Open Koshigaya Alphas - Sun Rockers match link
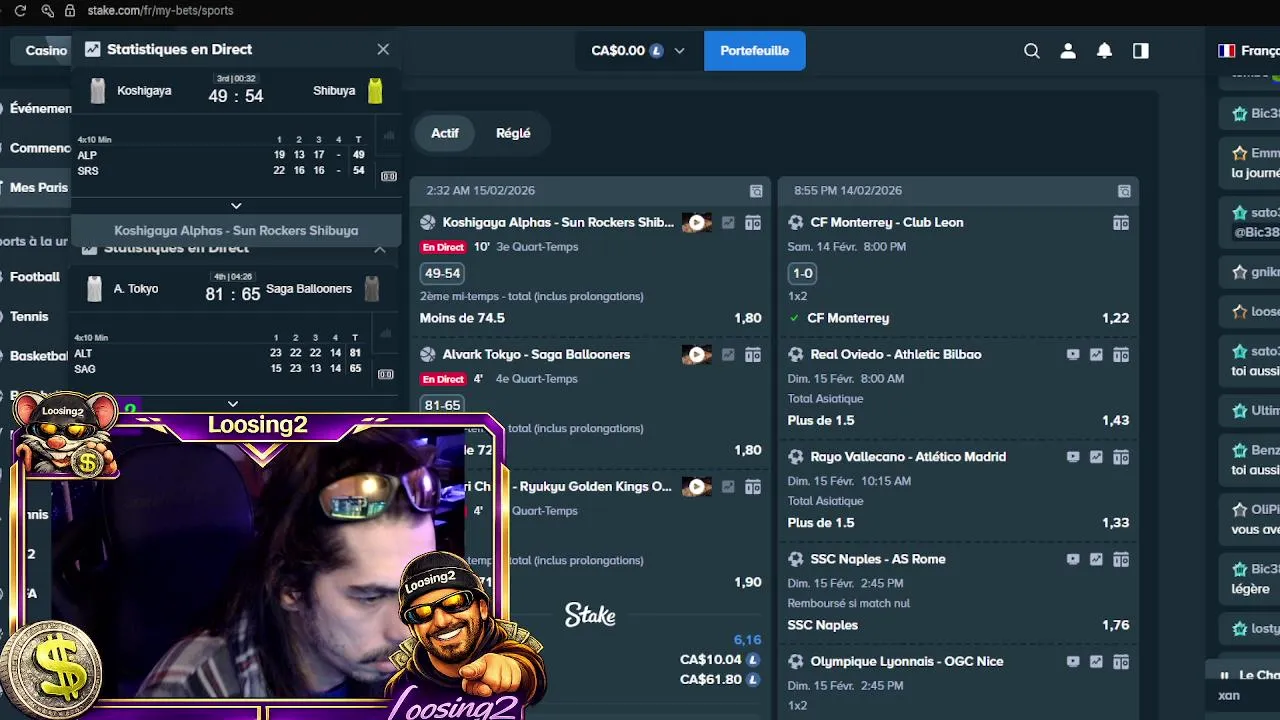This screenshot has width=1280, height=720. (558, 223)
